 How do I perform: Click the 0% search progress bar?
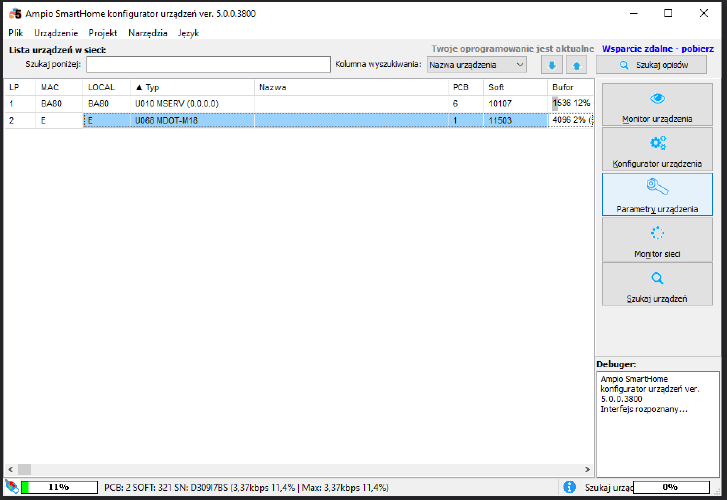[671, 487]
